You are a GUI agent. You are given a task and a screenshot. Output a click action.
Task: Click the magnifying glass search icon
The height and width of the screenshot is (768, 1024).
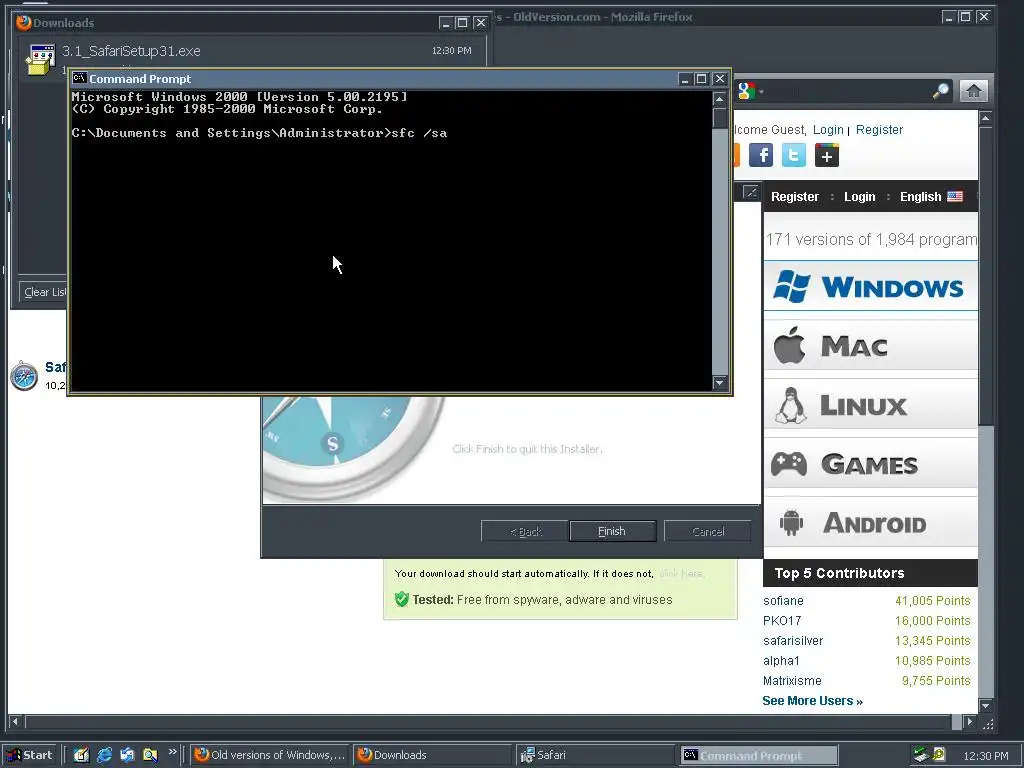pyautogui.click(x=940, y=91)
